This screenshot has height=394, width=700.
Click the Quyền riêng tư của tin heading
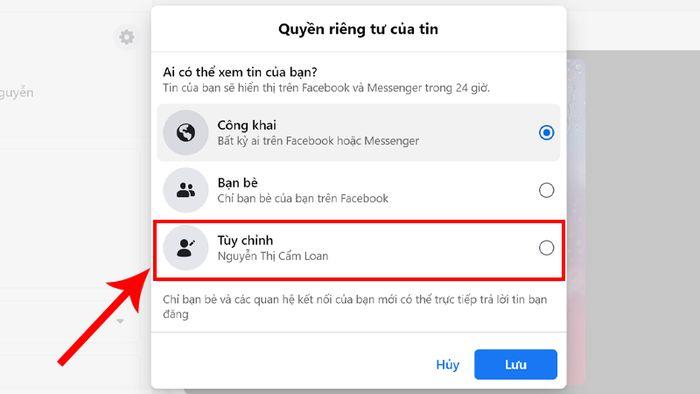(x=358, y=29)
